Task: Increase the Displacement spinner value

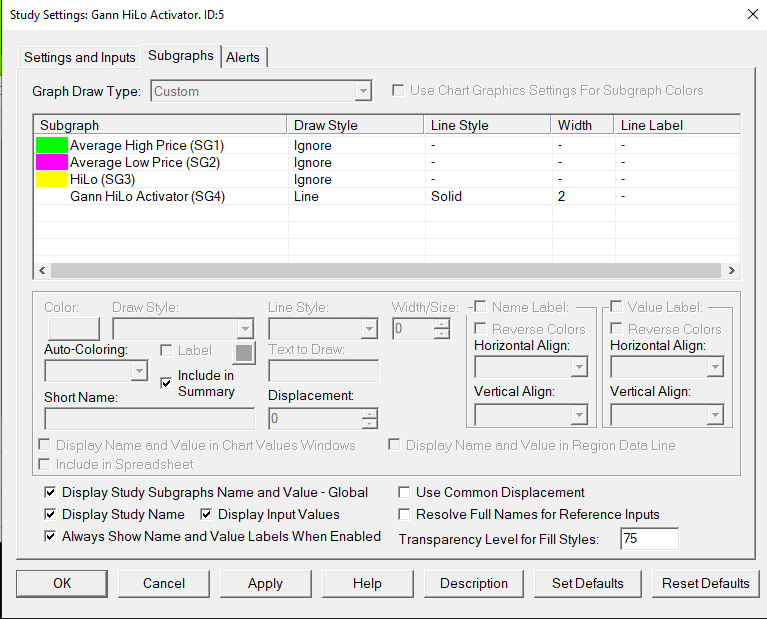Action: [x=370, y=413]
